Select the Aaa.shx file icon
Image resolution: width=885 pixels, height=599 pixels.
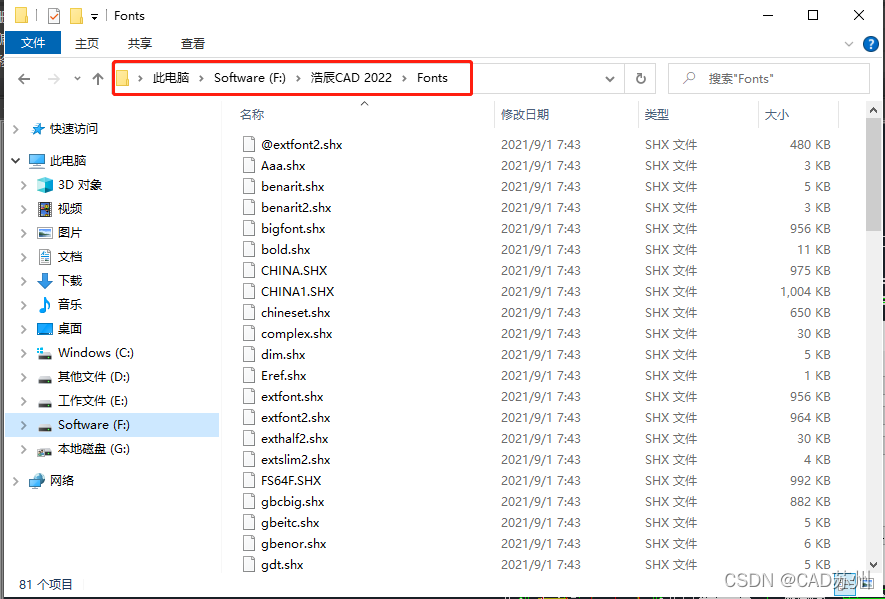point(249,165)
